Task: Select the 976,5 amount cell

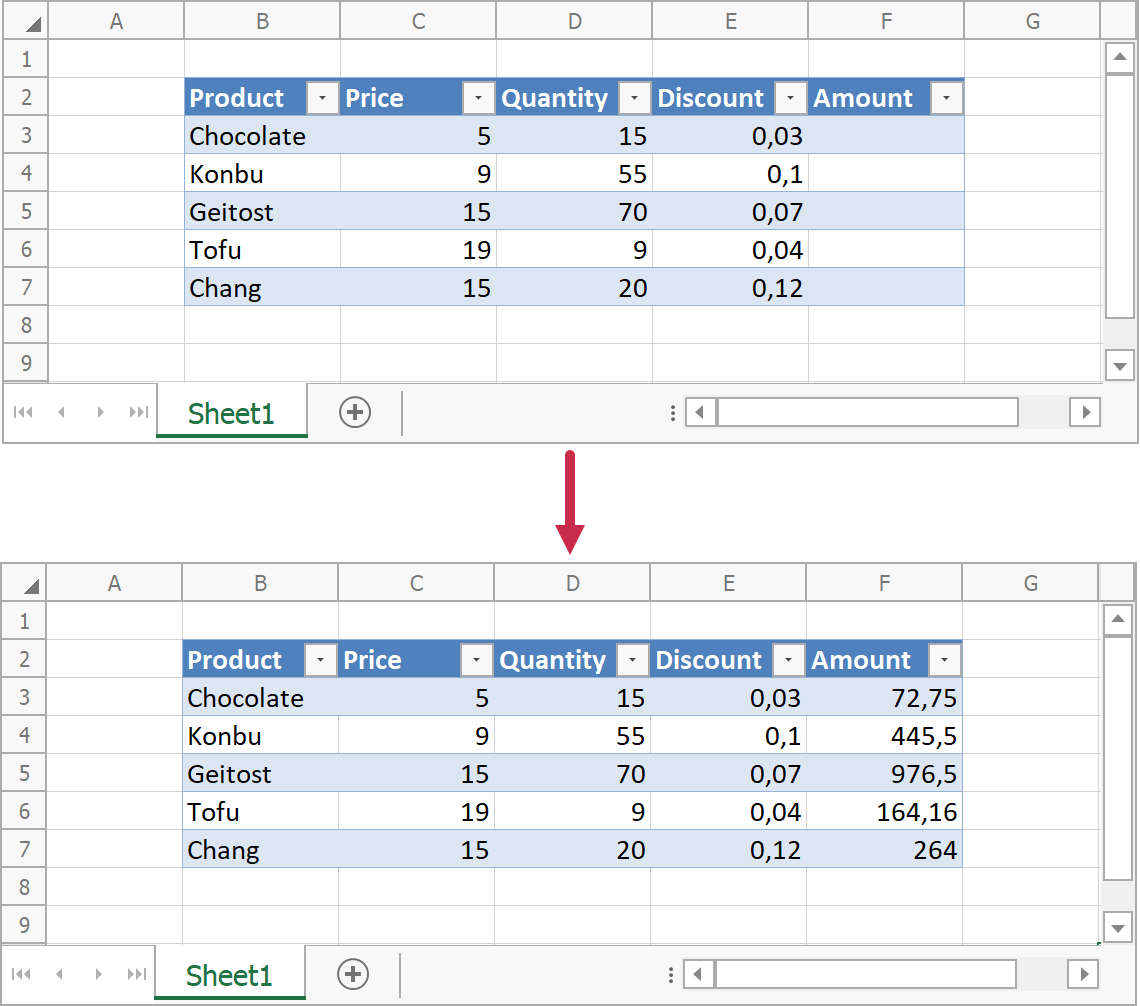Action: pos(884,774)
